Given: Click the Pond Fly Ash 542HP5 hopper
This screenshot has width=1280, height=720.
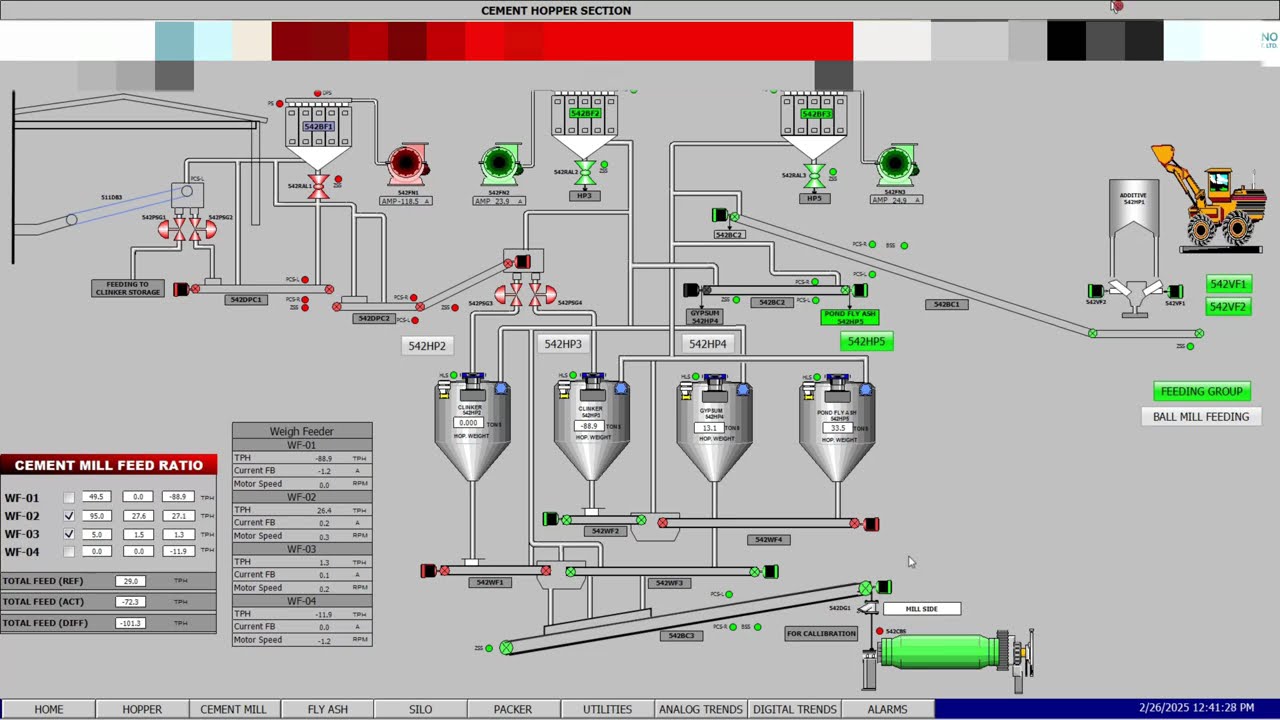Looking at the screenshot, I should point(837,426).
